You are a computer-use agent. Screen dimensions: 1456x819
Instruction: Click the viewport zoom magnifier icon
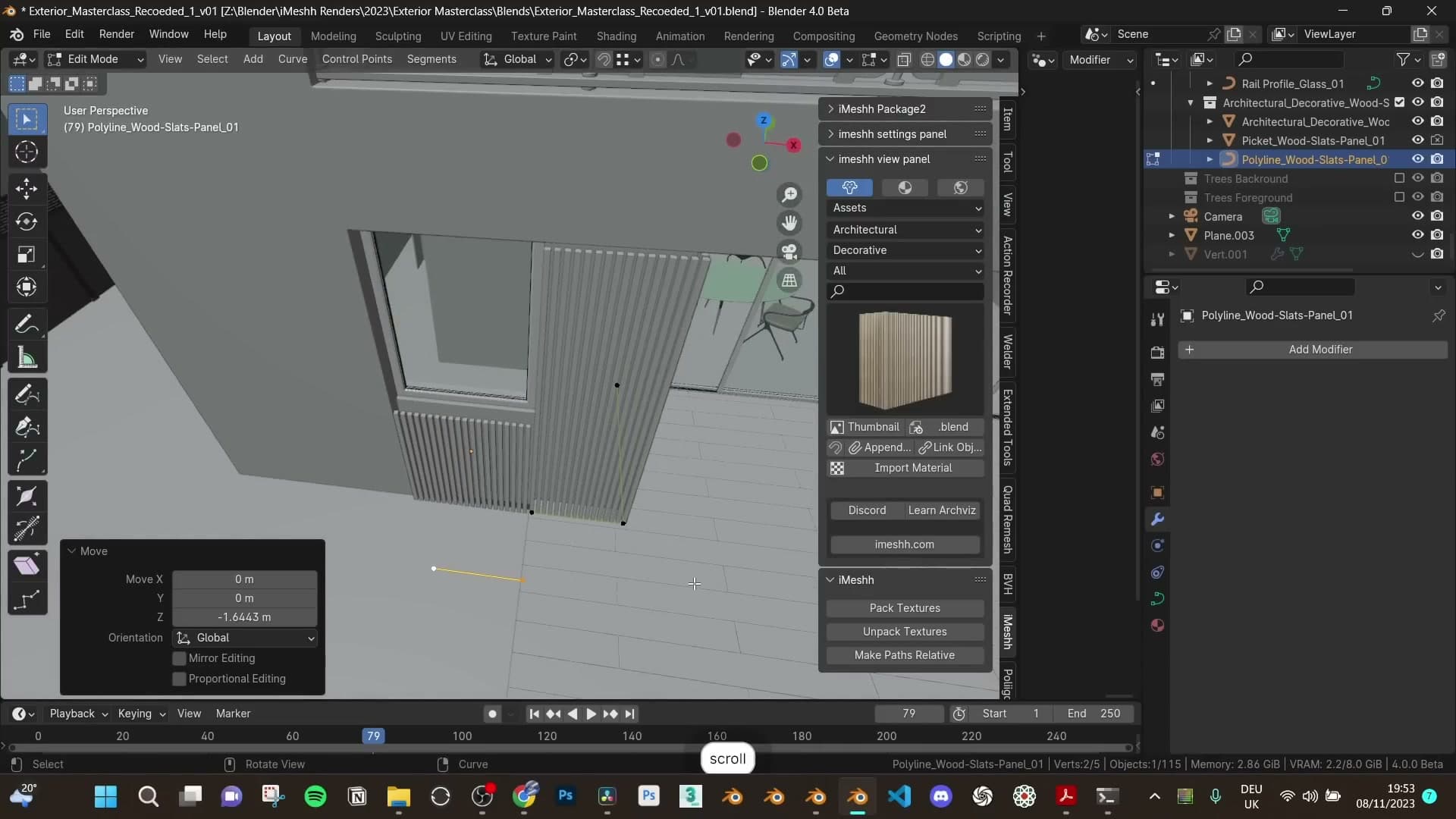789,195
